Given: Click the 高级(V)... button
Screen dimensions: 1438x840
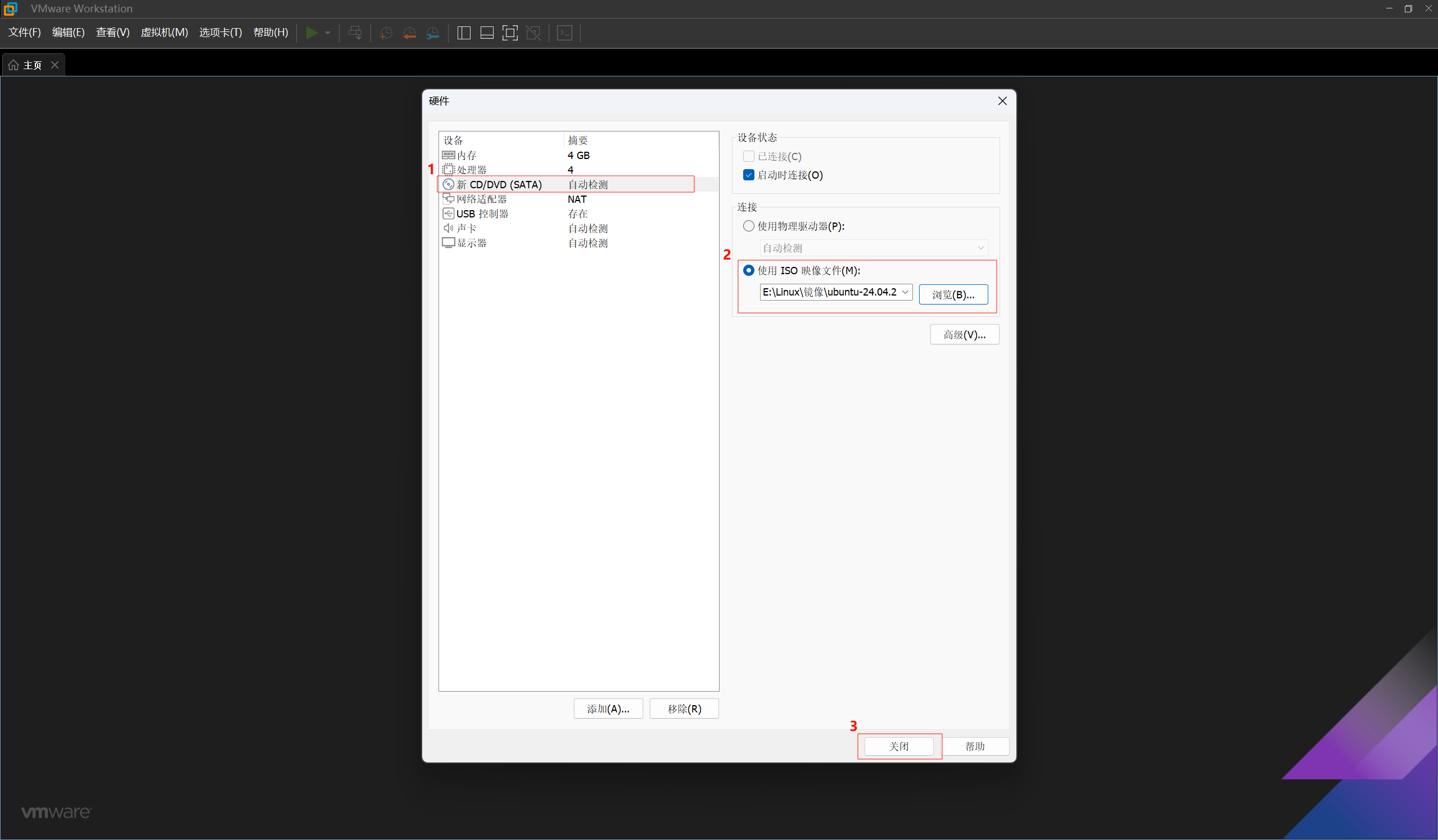Looking at the screenshot, I should point(964,335).
